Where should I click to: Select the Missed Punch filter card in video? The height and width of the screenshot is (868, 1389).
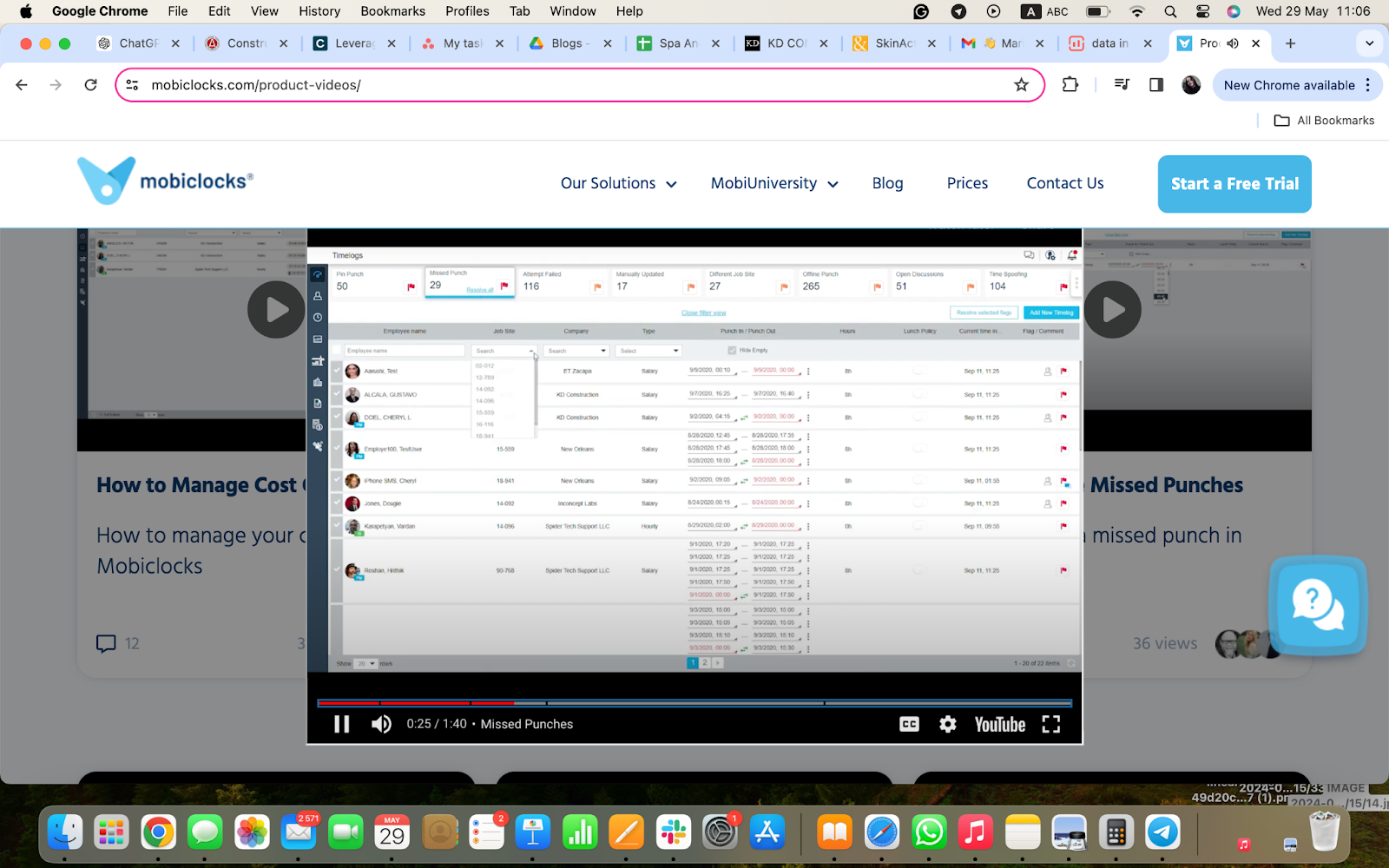470,281
